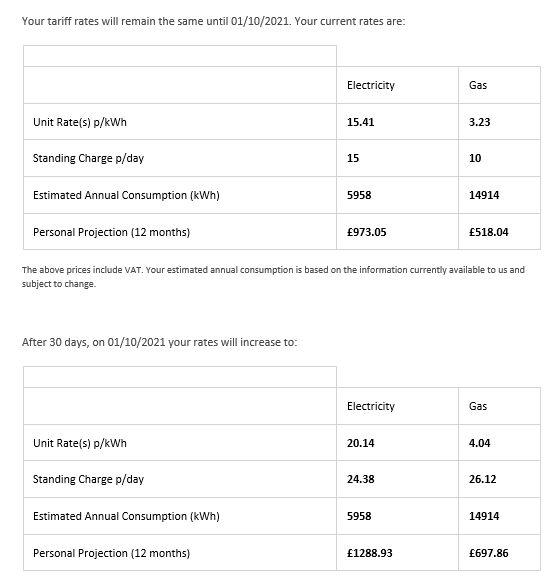Click the 'After 30 days' rate increase sentence
Viewport: 551px width, 579px height.
click(160, 342)
